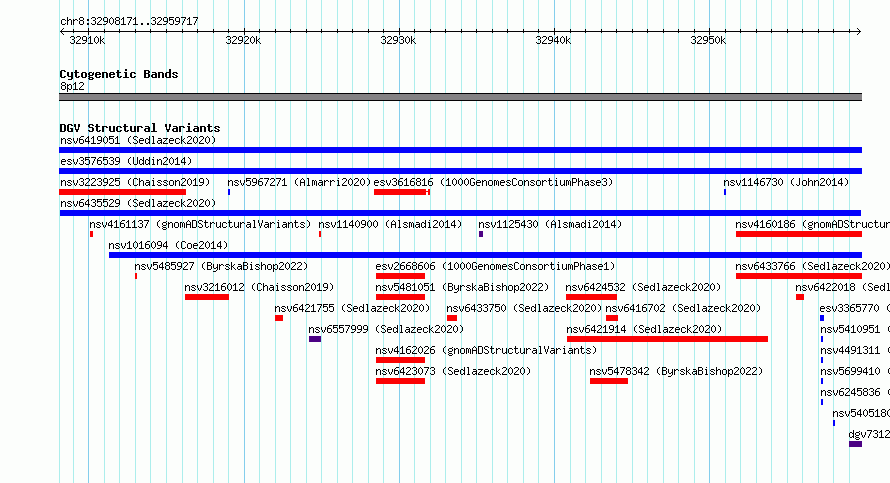The image size is (890, 483).
Task: Click the blue bar for esv3576539
Action: coord(460,171)
